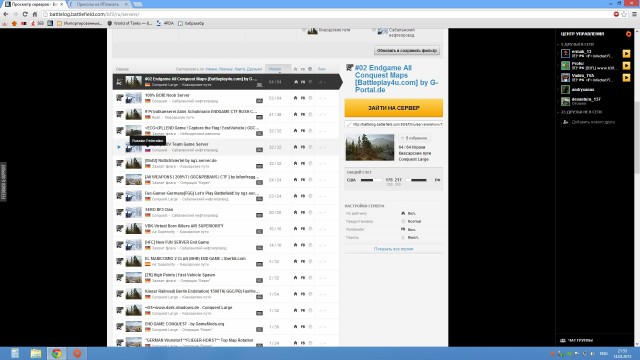Click the gun icon on 100% DDR Noob Server row
This screenshot has height=360, width=640.
point(120,98)
